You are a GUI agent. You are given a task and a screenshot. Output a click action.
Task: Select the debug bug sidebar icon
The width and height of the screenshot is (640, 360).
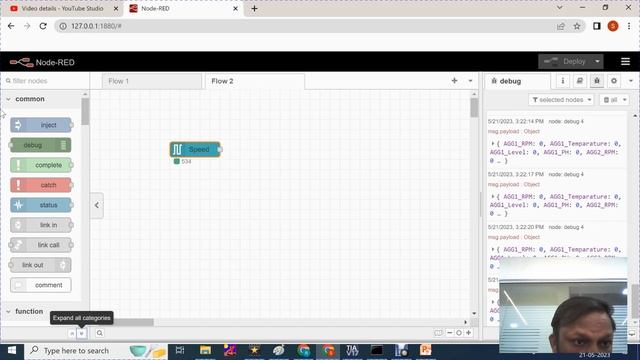[597, 81]
